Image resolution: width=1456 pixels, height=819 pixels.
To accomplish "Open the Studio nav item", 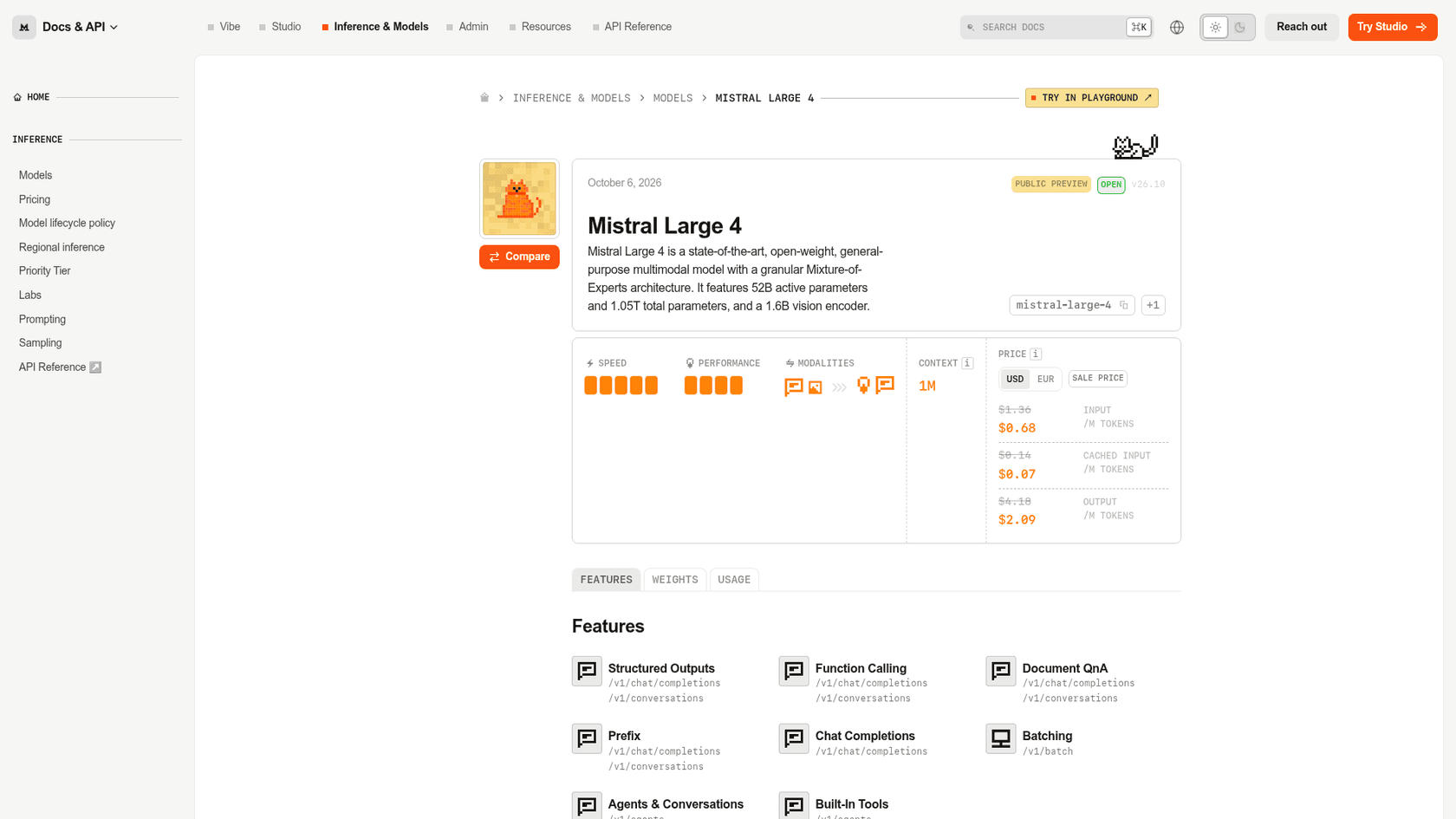I will point(280,27).
